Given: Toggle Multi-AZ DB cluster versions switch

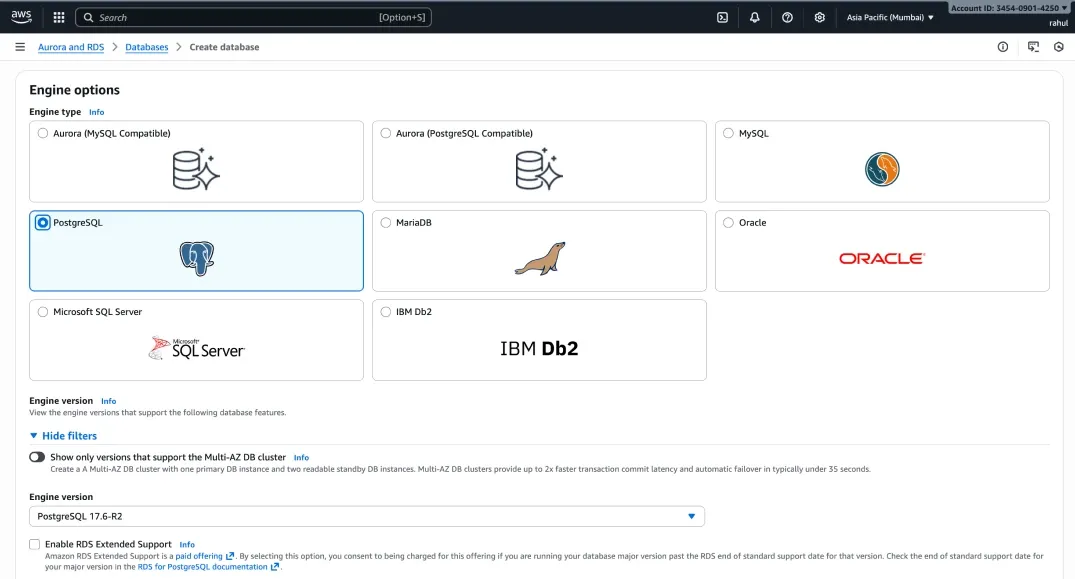Looking at the screenshot, I should 37,457.
